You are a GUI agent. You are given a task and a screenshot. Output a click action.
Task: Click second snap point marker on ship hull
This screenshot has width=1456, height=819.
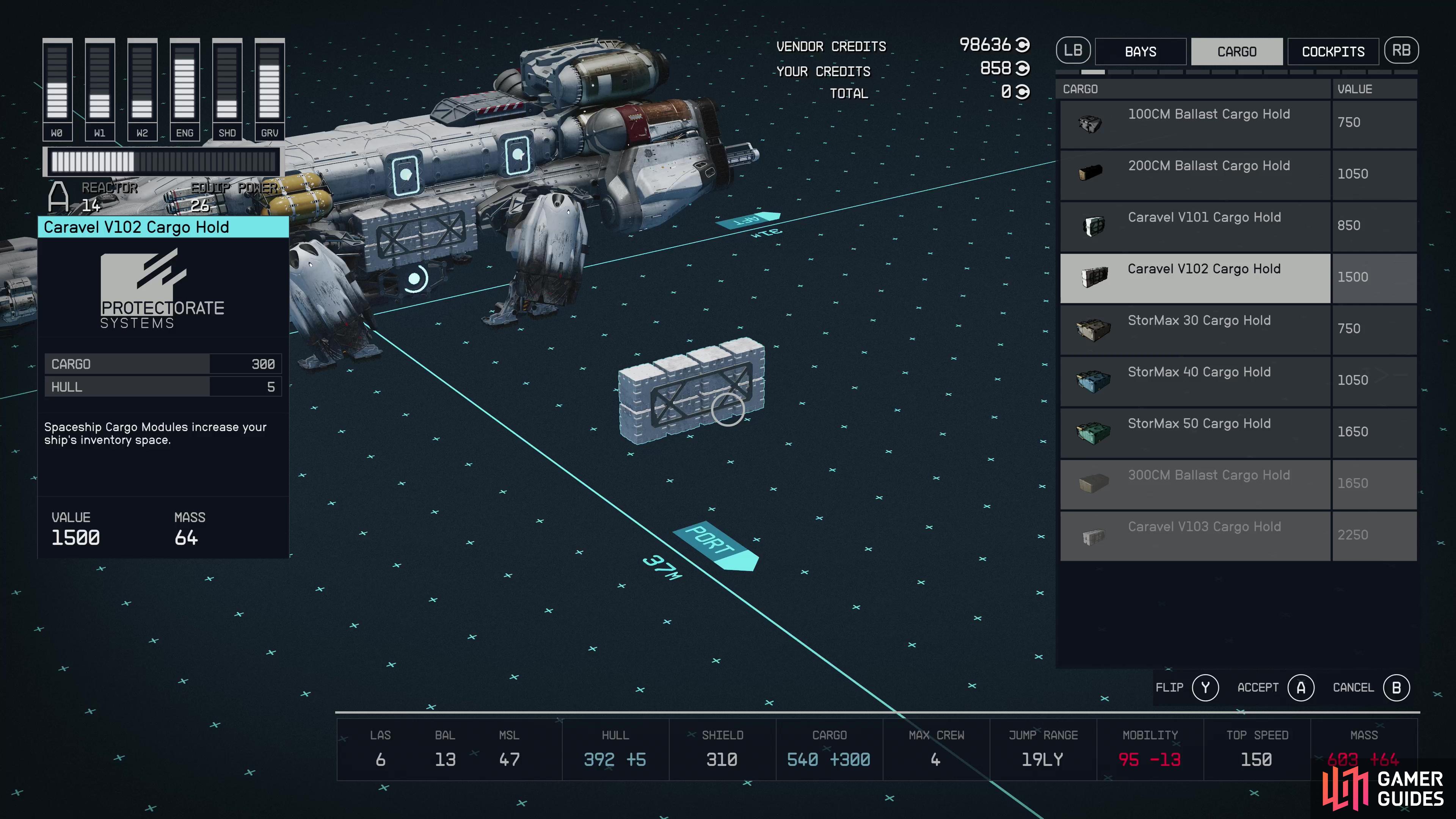[x=517, y=154]
